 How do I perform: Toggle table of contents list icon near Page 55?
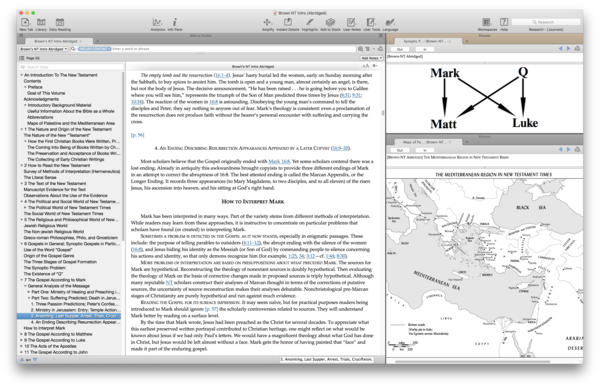point(22,58)
